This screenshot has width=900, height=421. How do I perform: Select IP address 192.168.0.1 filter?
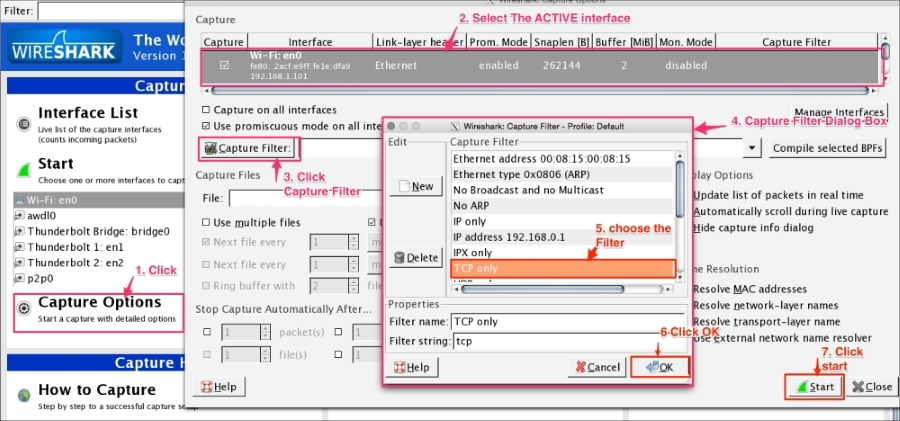pyautogui.click(x=562, y=237)
